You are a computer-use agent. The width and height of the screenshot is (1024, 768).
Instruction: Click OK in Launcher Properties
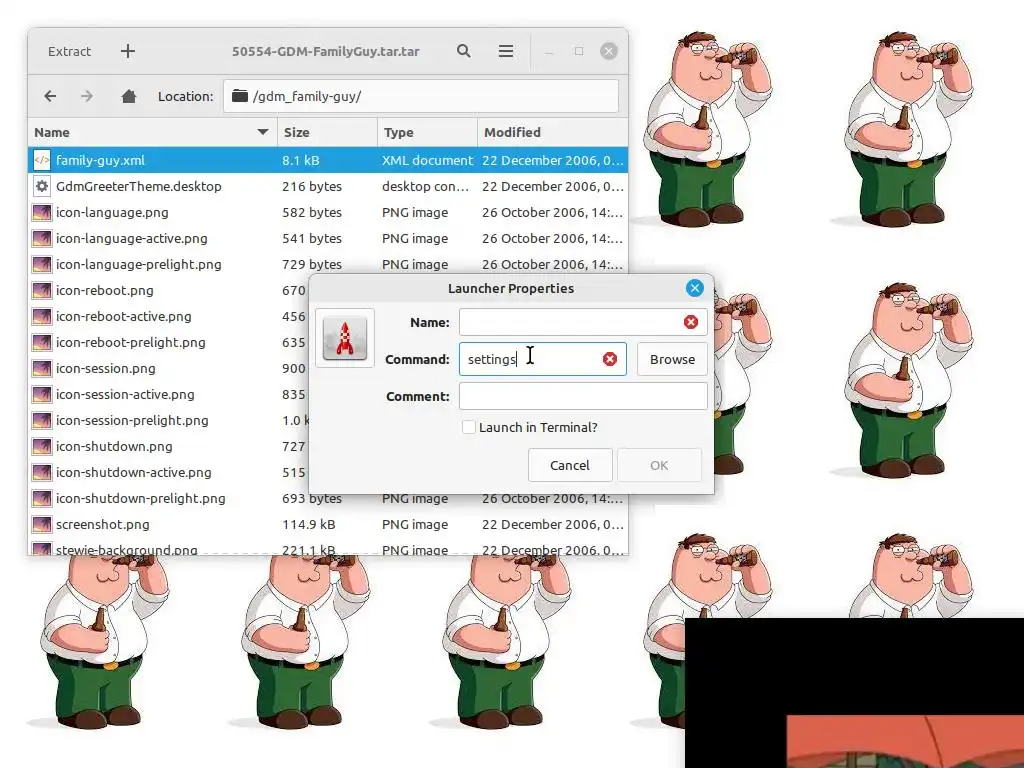659,465
